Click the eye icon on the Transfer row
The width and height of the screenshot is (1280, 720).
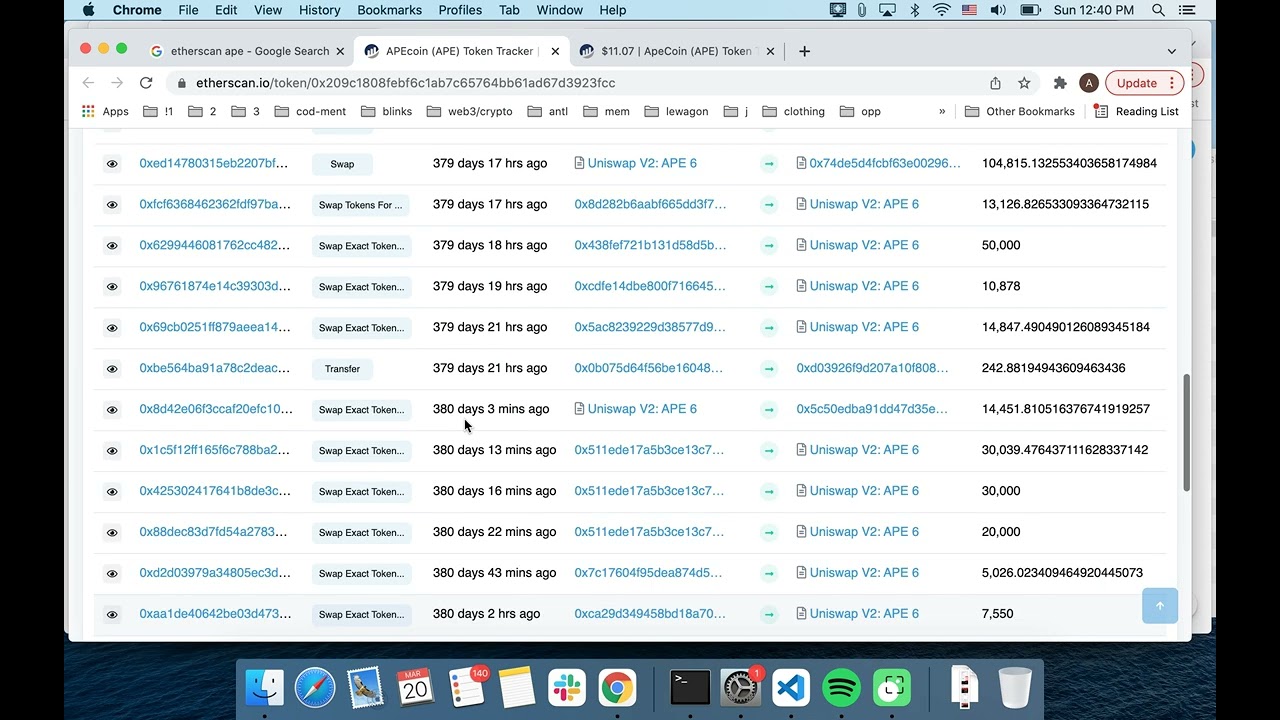point(112,369)
